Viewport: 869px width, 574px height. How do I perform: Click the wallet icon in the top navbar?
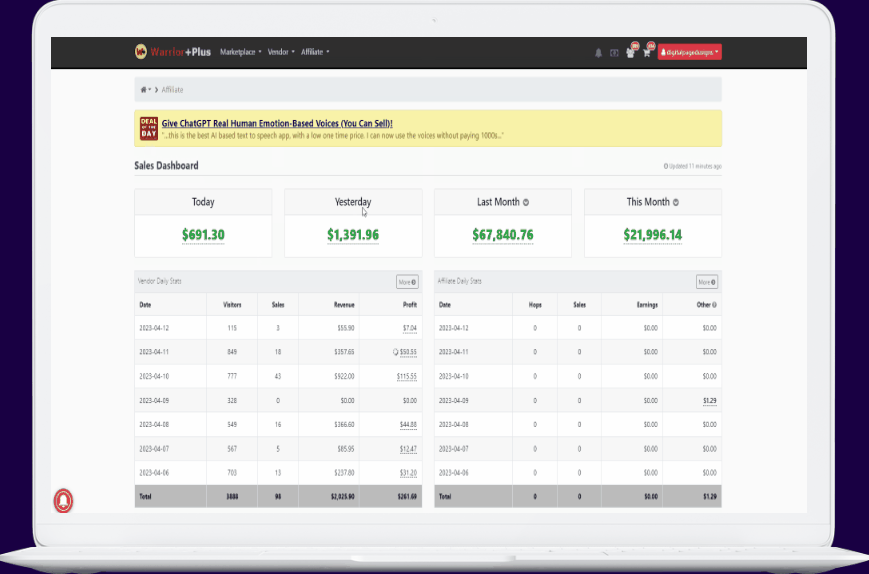[614, 53]
